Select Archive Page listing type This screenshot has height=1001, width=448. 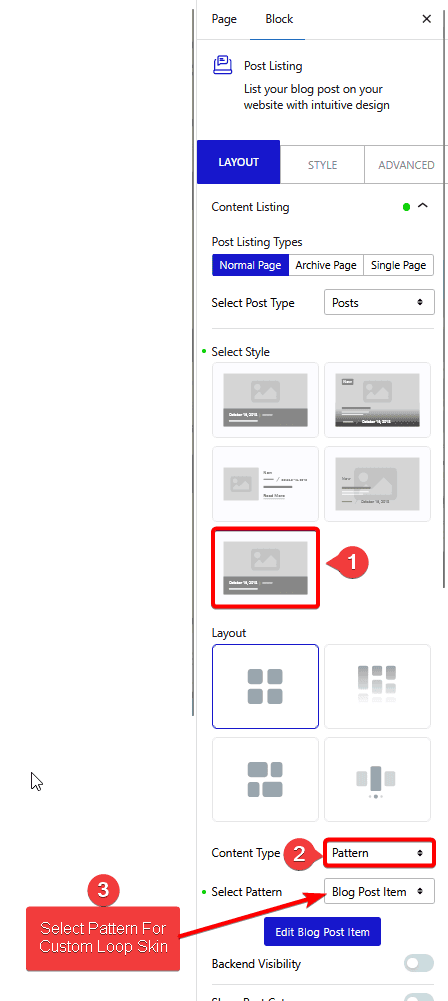pyautogui.click(x=325, y=265)
